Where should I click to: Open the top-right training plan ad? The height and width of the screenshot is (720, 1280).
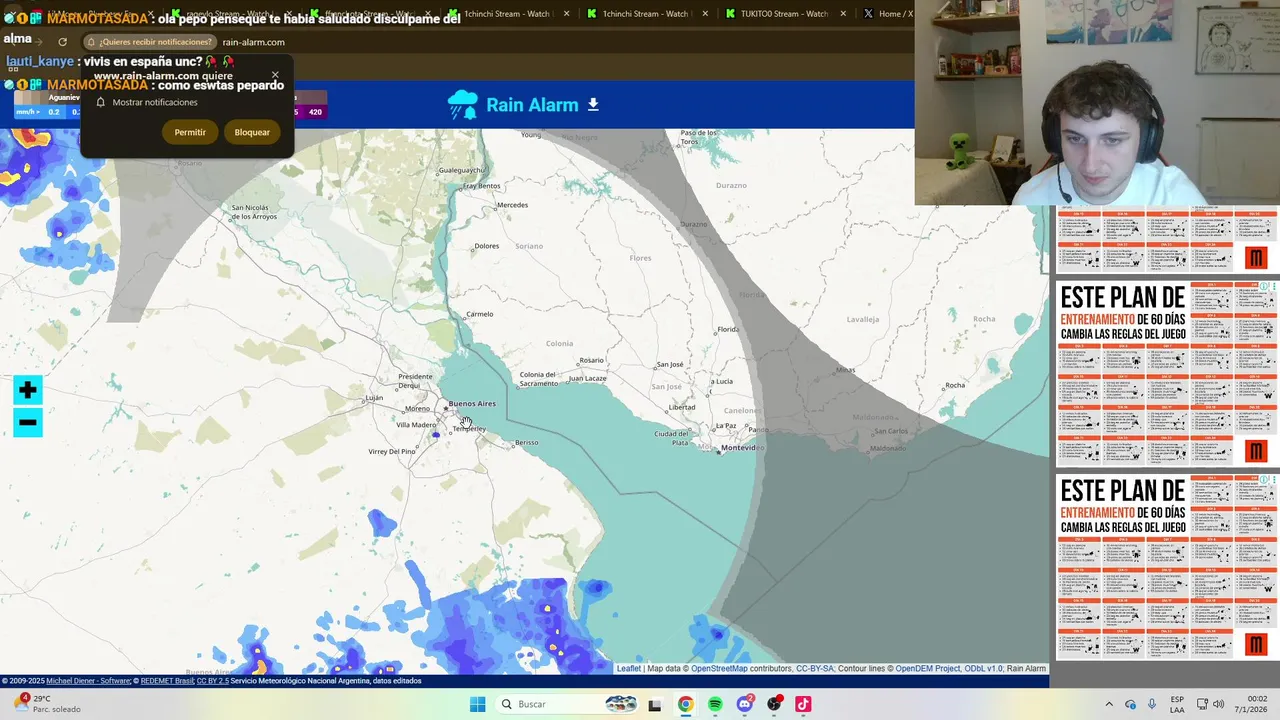pos(1167,239)
